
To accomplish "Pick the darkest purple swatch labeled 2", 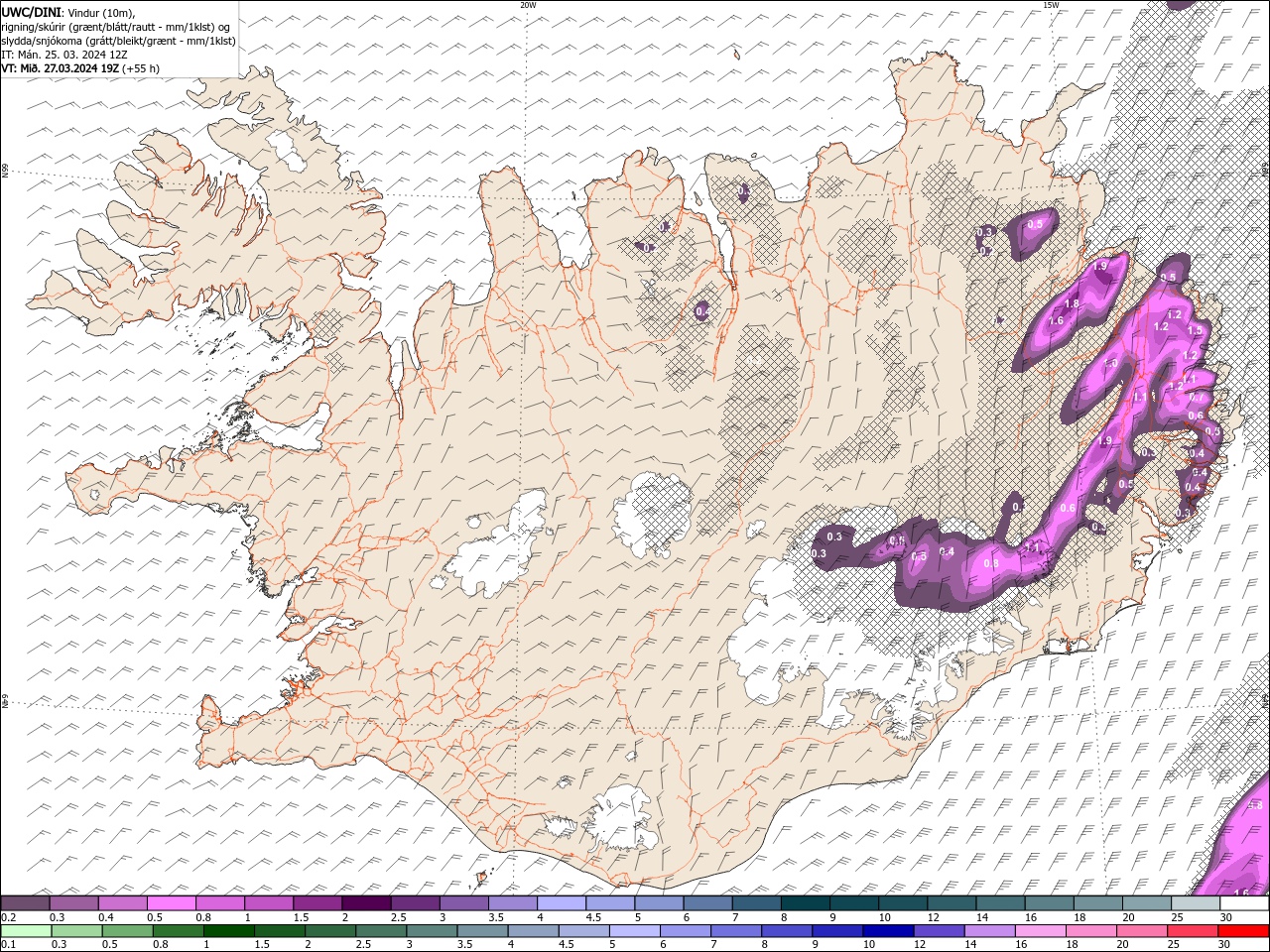I will pyautogui.click(x=367, y=902).
